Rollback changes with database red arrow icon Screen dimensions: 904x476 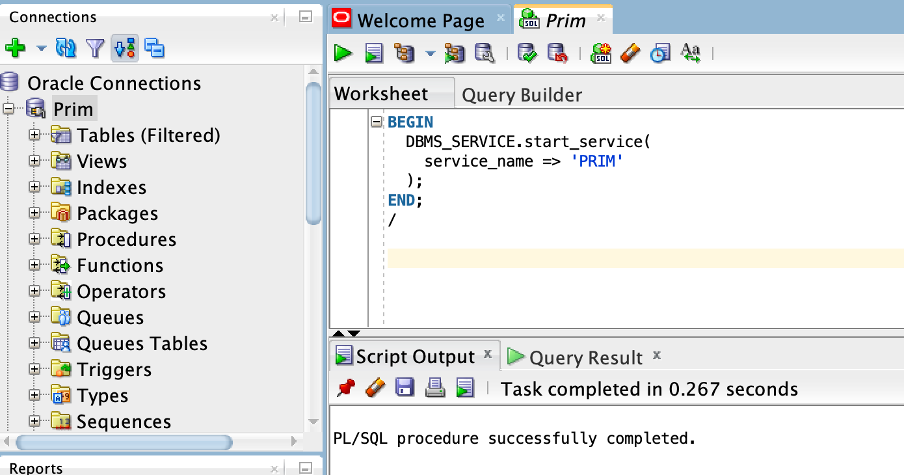pos(558,54)
